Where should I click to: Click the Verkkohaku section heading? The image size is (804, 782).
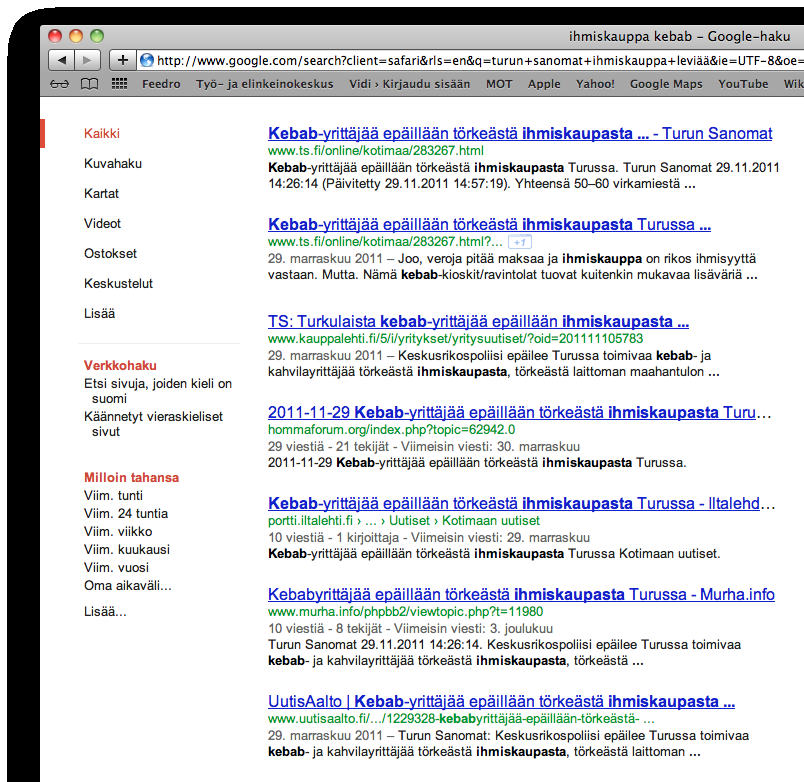pos(120,366)
